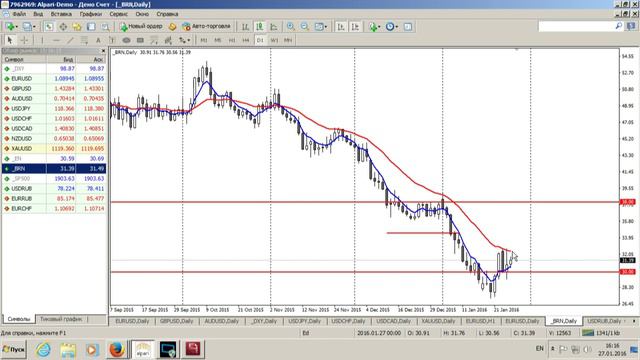Close the Market Watch panel
This screenshot has width=640, height=360.
[x=103, y=51]
